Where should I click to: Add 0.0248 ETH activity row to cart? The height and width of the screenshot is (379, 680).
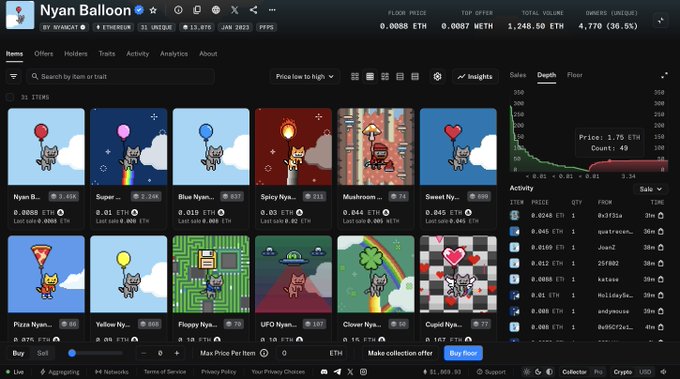[x=660, y=216]
